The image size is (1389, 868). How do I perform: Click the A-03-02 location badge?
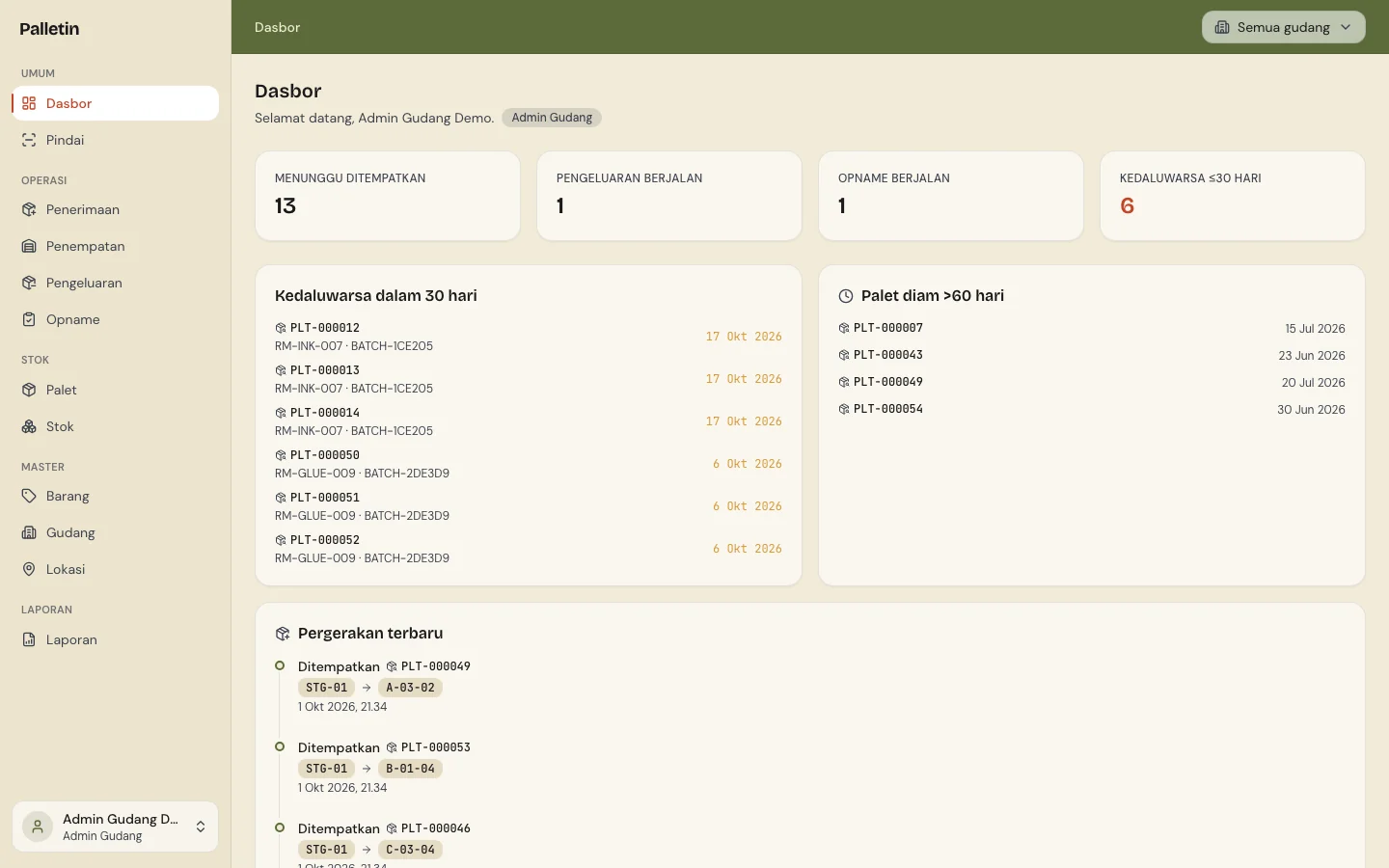[410, 688]
